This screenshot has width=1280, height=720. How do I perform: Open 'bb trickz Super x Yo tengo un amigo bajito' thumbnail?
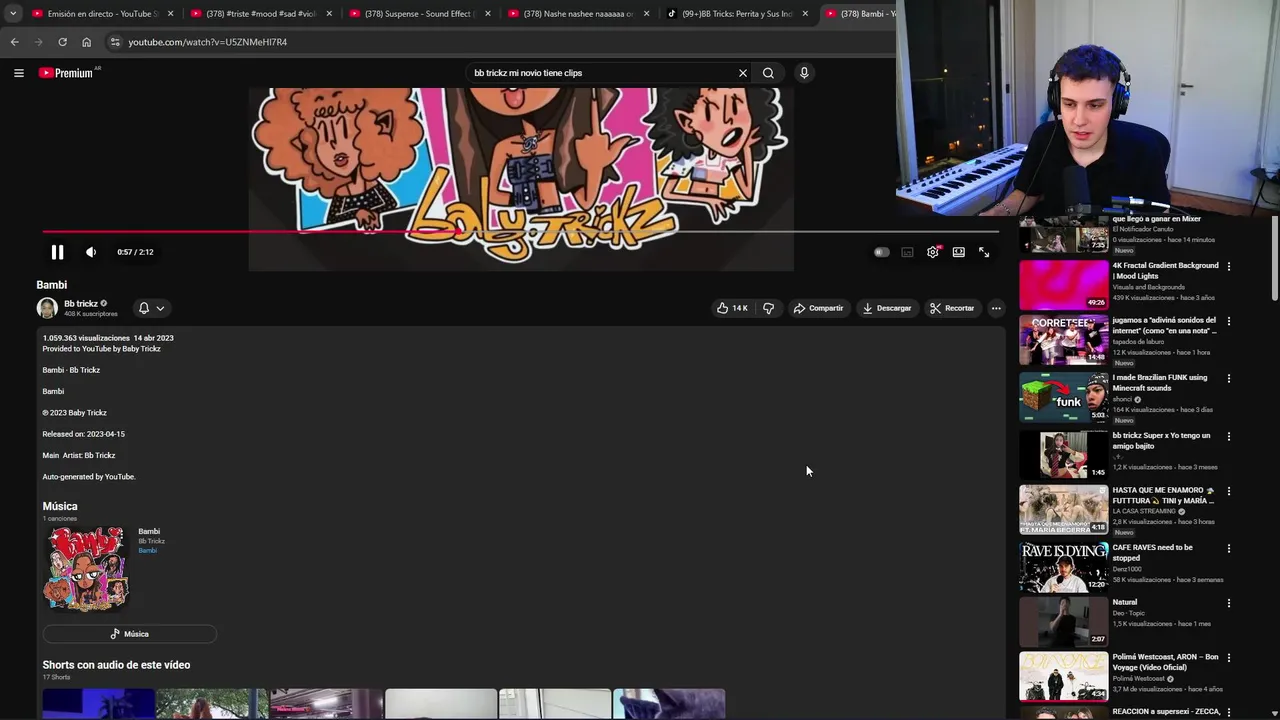1063,455
